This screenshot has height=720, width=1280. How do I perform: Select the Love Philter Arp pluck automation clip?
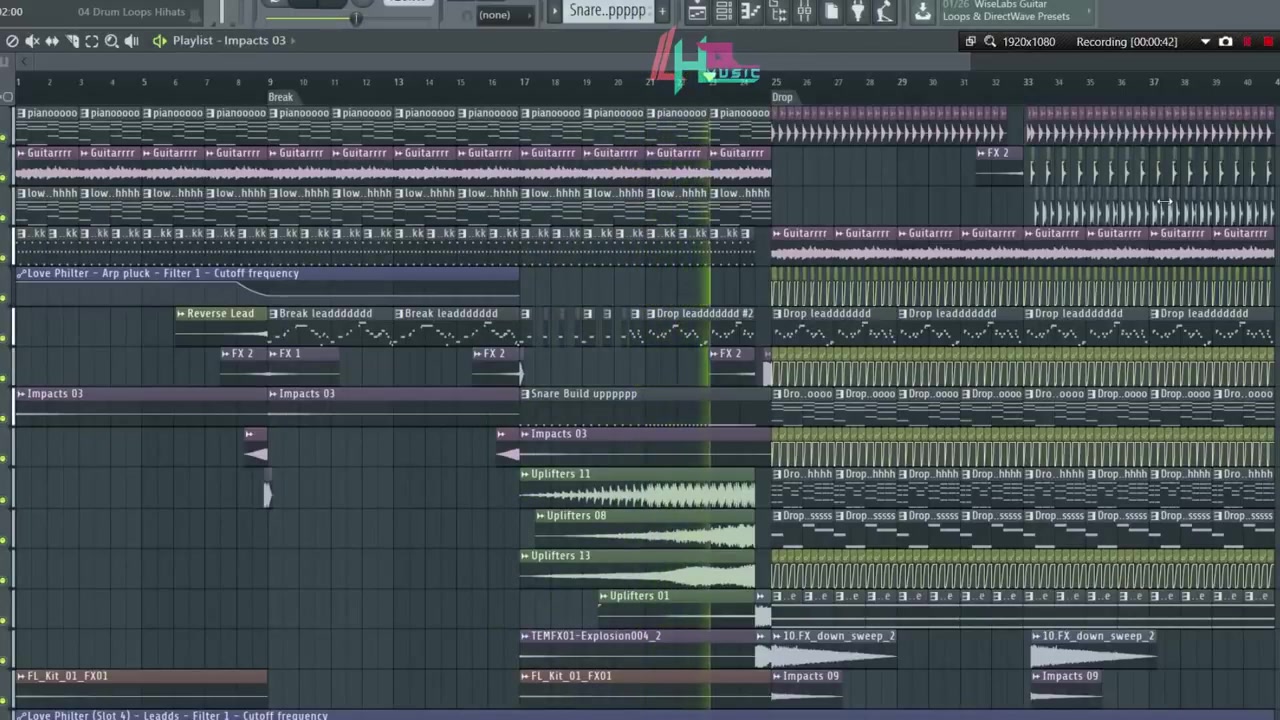point(267,285)
